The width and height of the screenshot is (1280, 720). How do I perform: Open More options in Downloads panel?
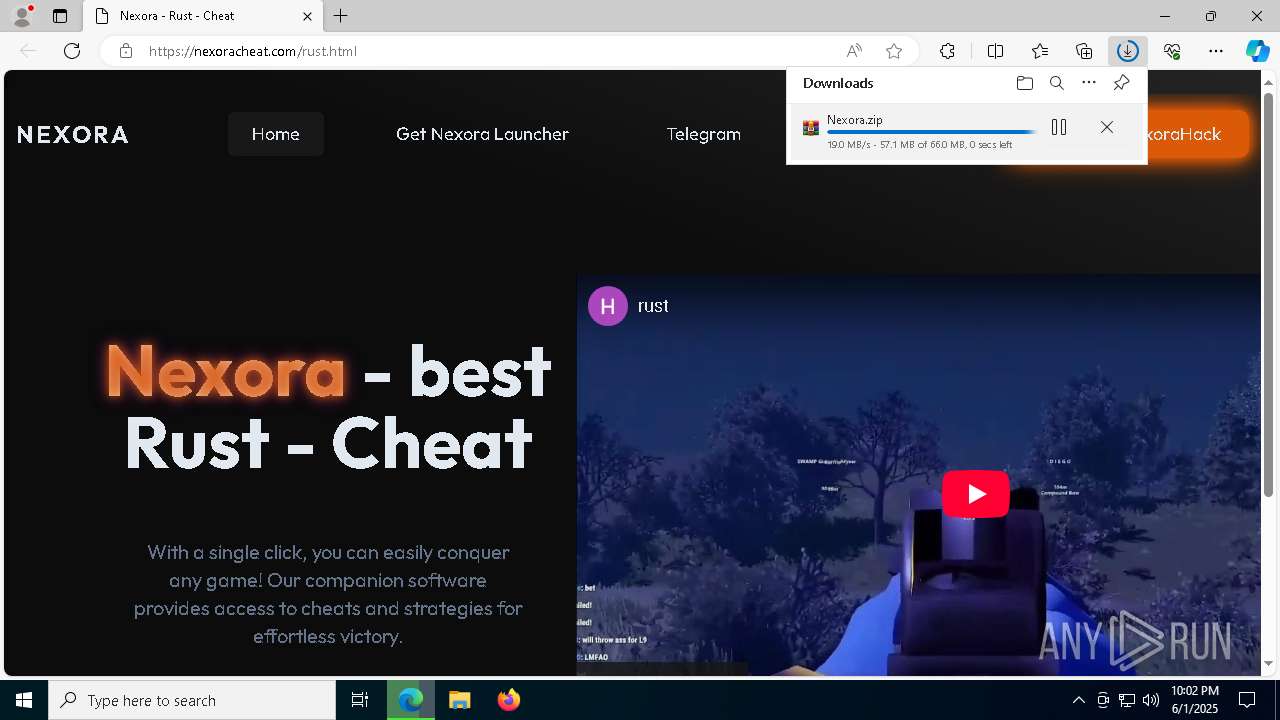click(x=1089, y=83)
